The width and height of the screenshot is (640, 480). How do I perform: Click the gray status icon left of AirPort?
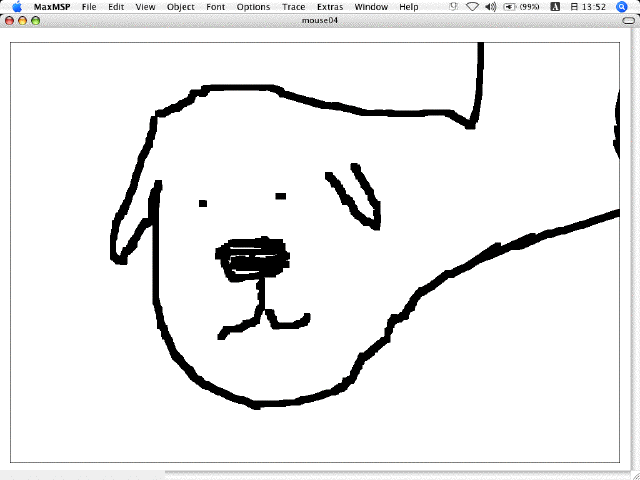(453, 7)
